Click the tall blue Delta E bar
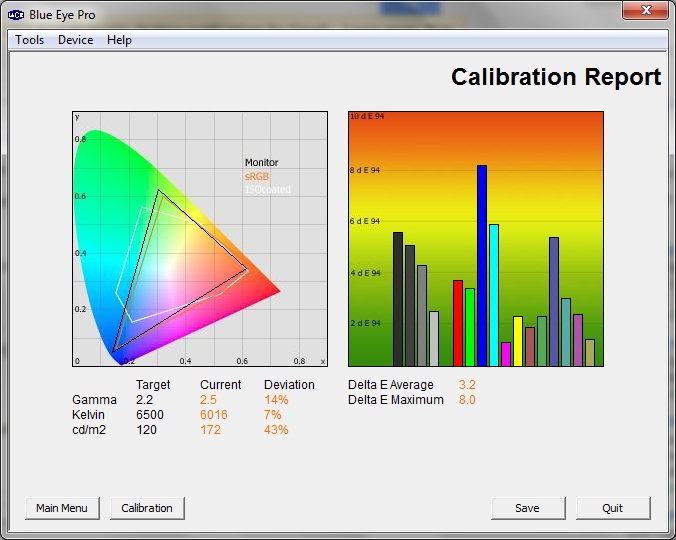Screen dimensions: 676x540 point(482,265)
